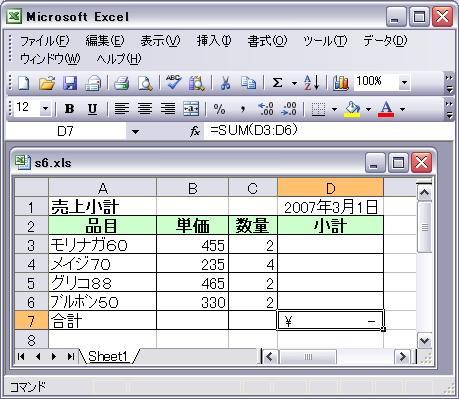
Task: Toggle Bold formatting button
Action: pyautogui.click(x=69, y=109)
